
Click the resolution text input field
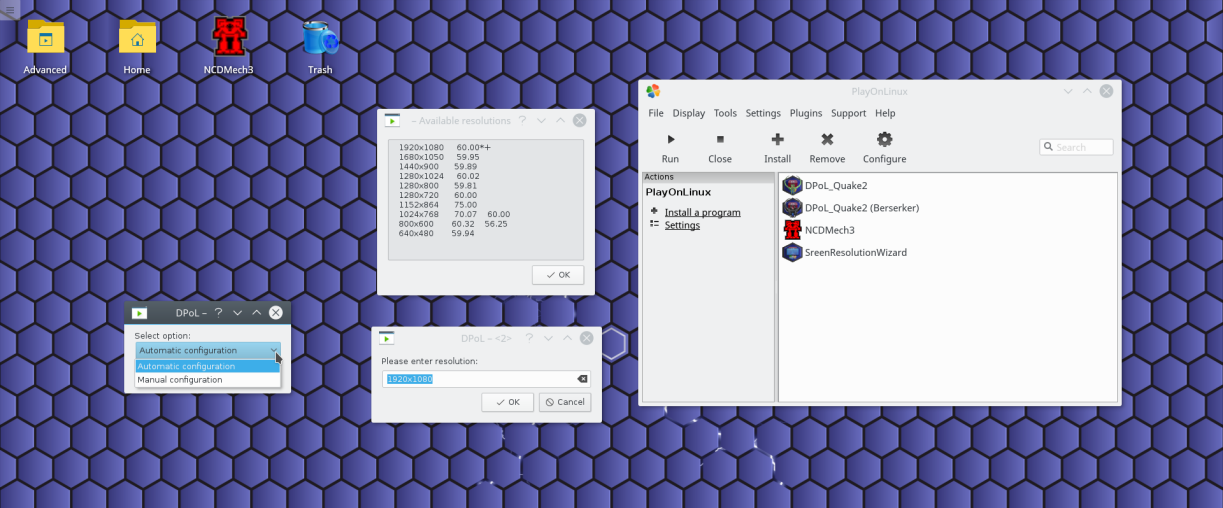[486, 379]
